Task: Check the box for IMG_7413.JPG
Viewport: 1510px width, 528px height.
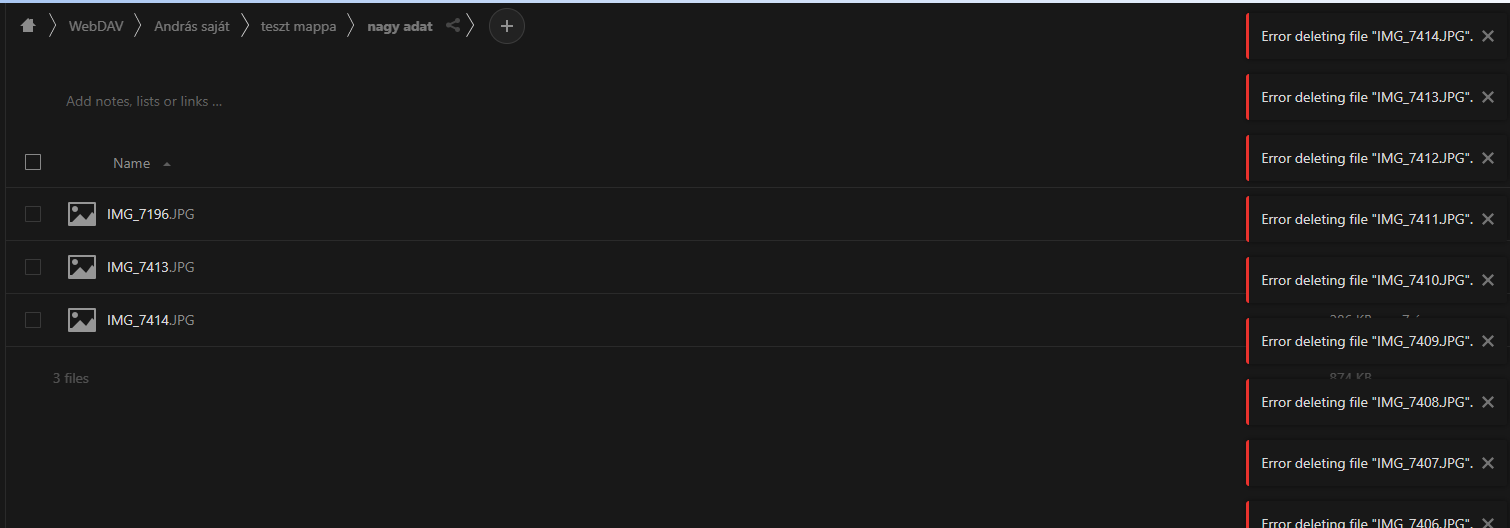Action: point(33,267)
